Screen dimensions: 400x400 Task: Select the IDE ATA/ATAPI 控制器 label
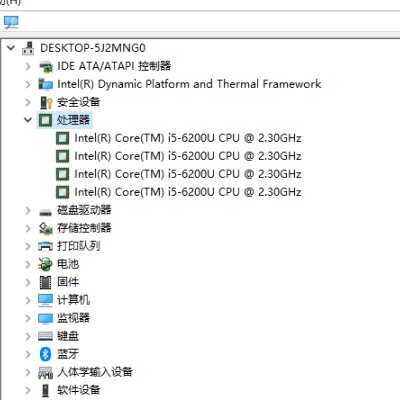[x=114, y=66]
